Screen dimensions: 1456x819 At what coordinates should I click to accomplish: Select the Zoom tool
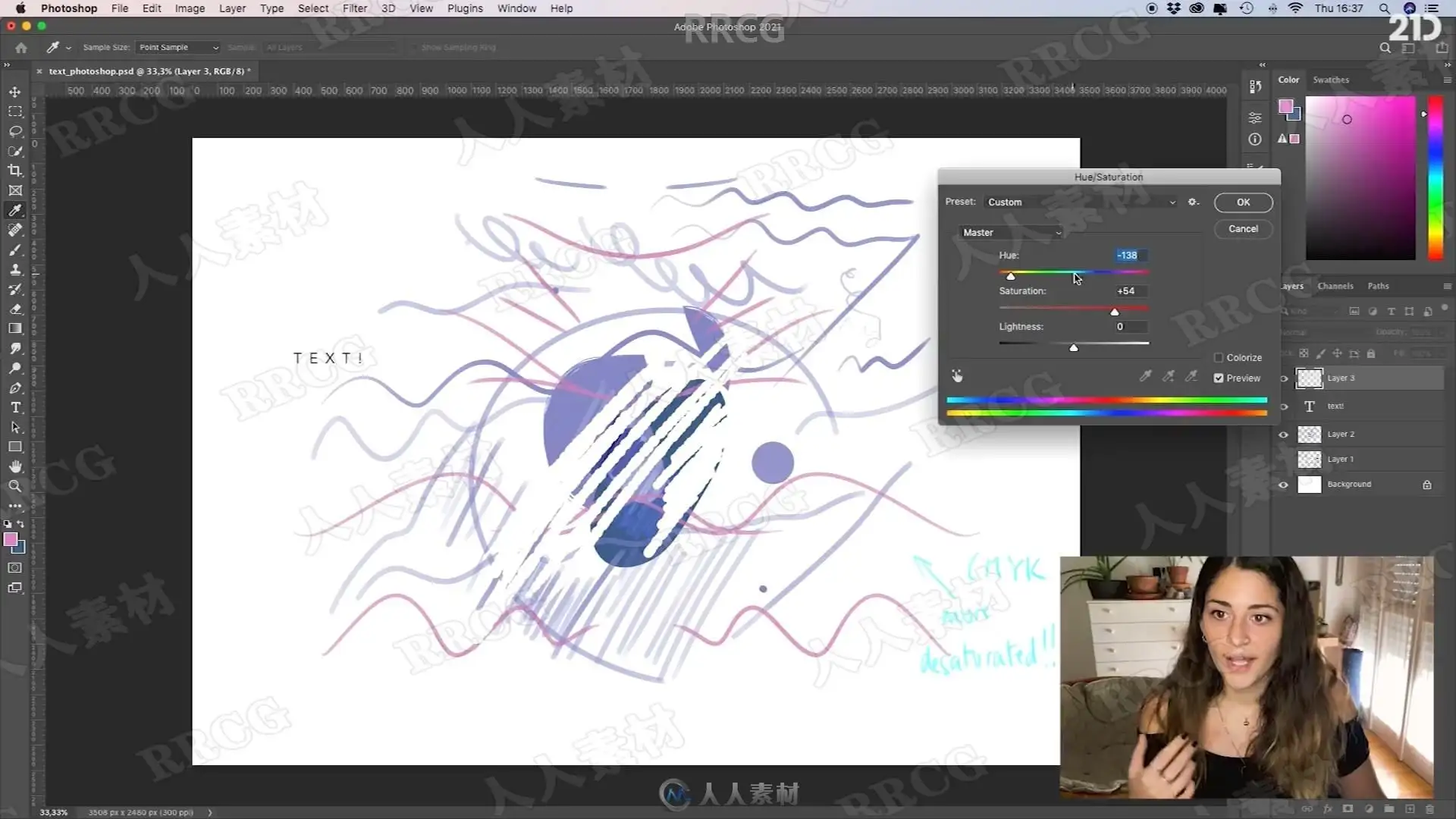coord(15,486)
